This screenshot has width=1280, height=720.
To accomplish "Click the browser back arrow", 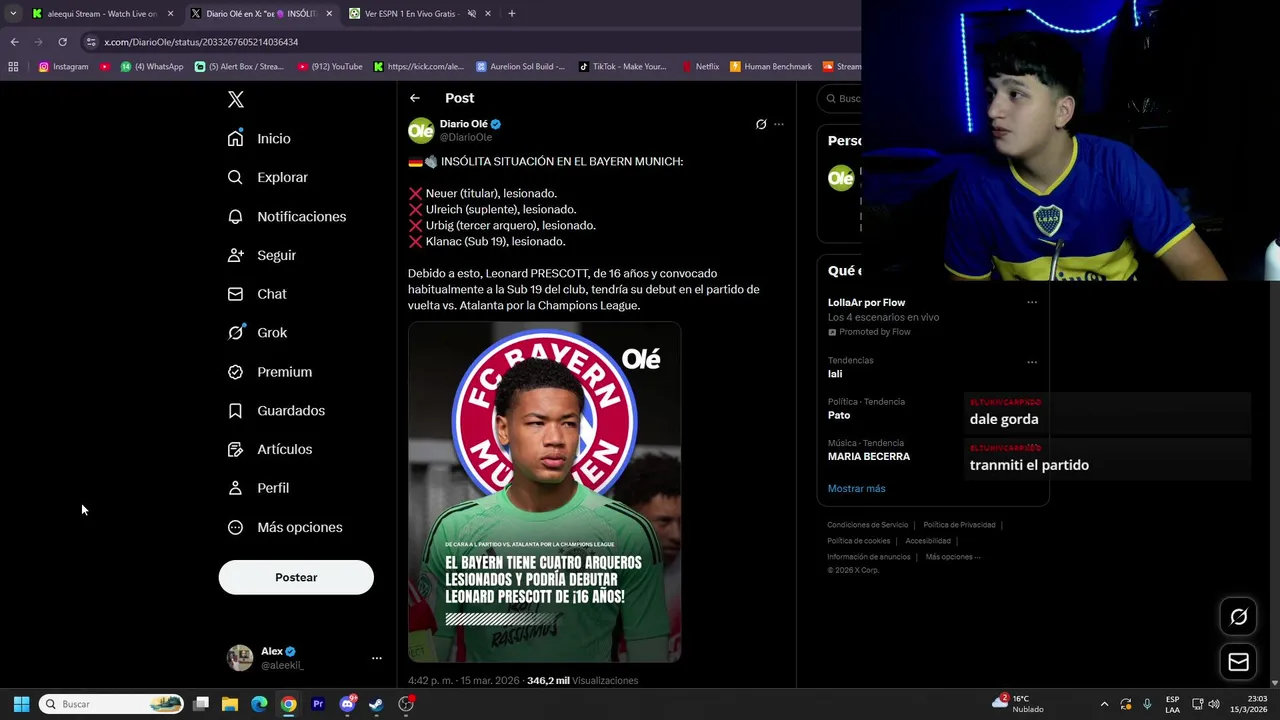I will click(x=14, y=42).
